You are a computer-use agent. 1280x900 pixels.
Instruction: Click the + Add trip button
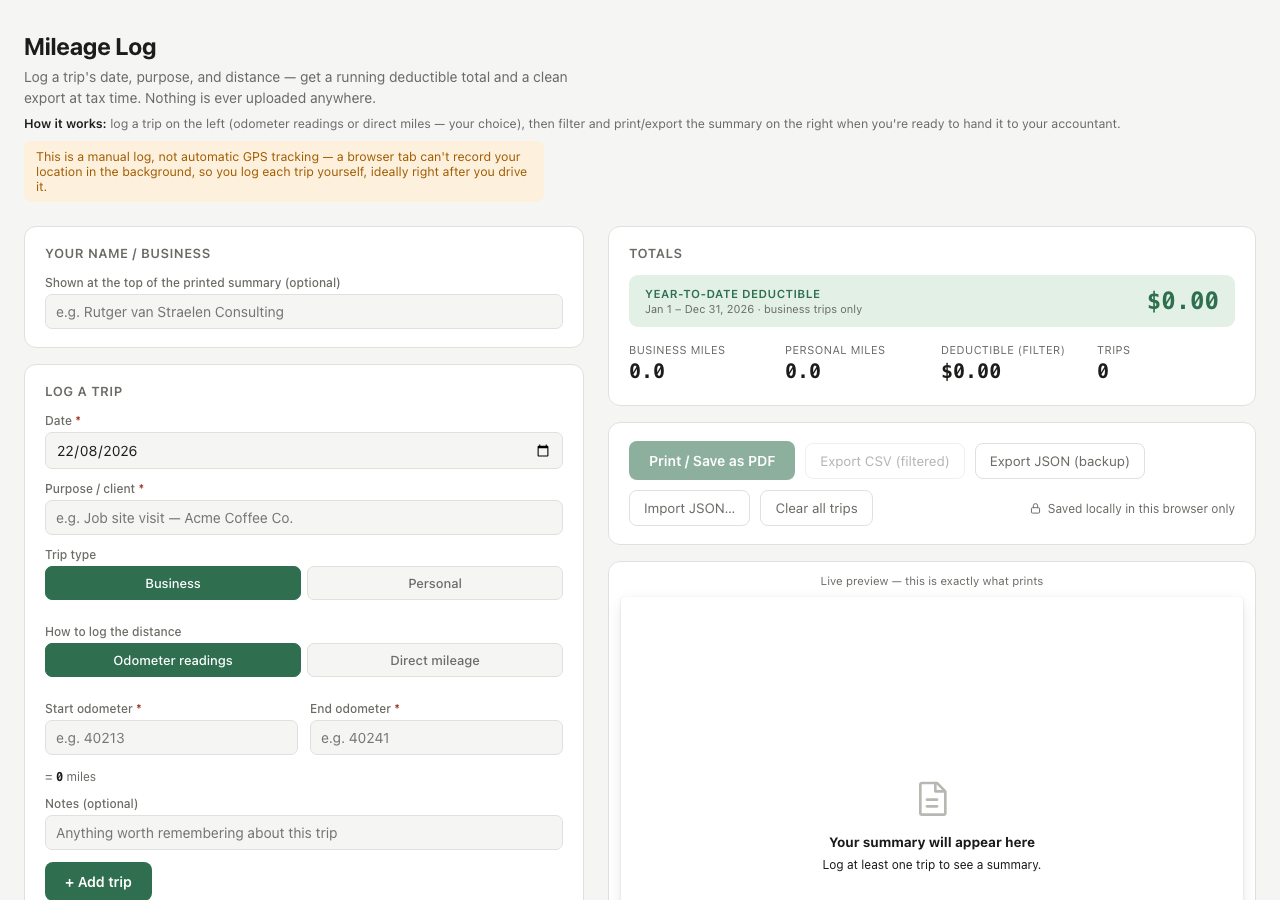[x=98, y=881]
